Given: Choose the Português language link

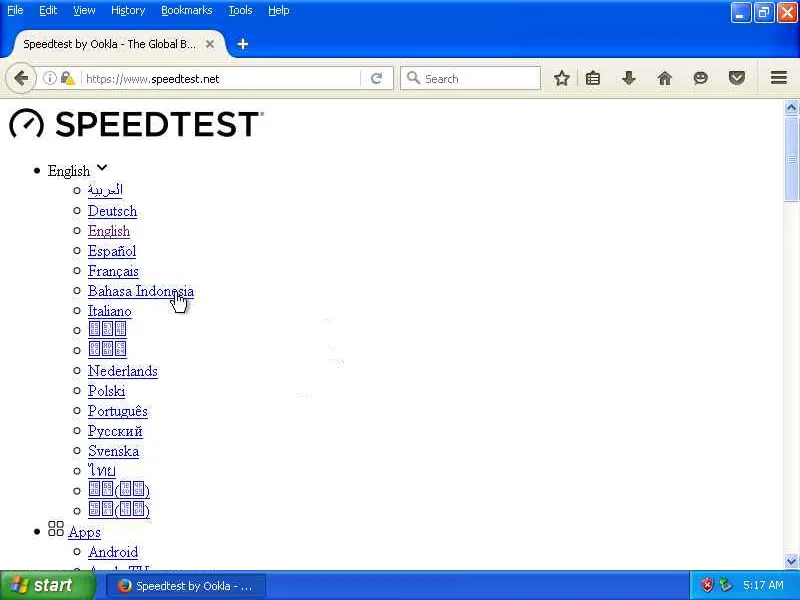Looking at the screenshot, I should [x=117, y=411].
